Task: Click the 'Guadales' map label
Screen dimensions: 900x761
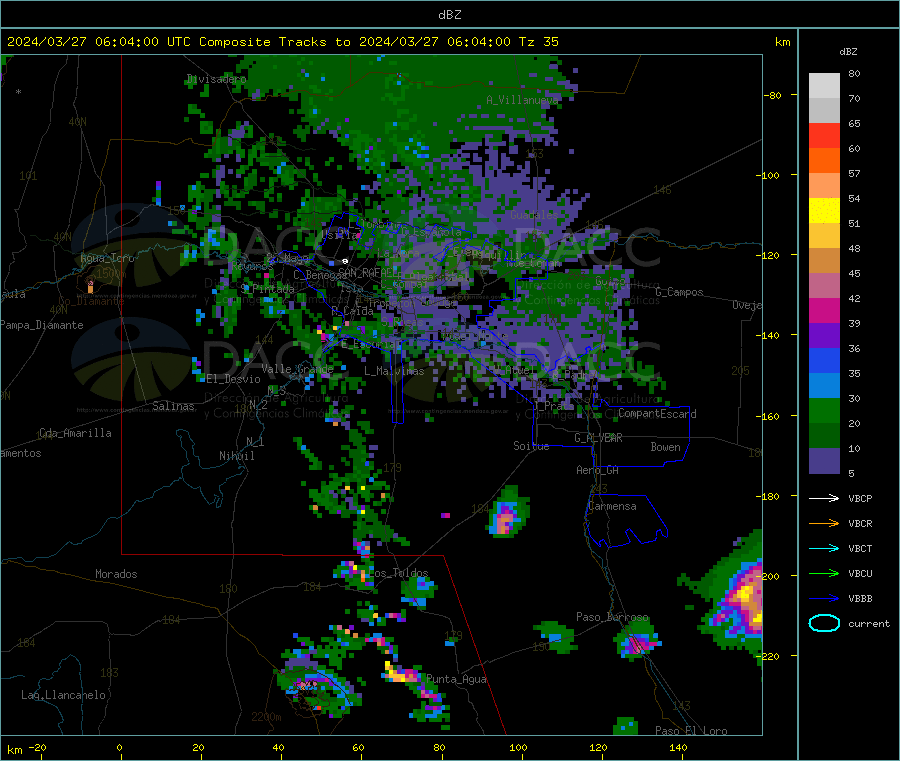Action: [x=534, y=215]
